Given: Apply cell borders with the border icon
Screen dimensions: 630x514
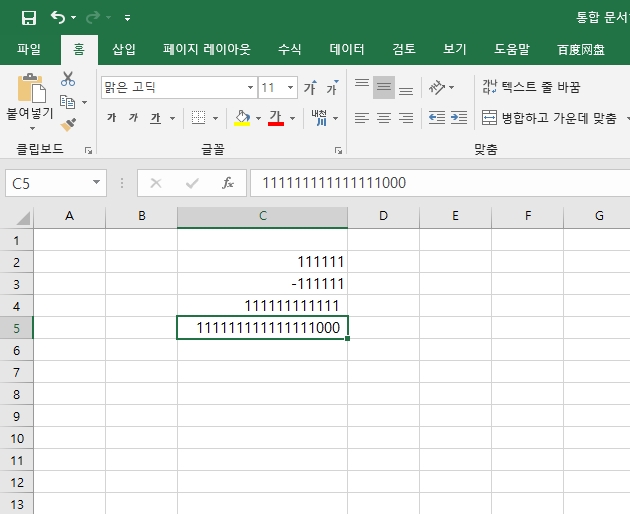Looking at the screenshot, I should click(198, 118).
